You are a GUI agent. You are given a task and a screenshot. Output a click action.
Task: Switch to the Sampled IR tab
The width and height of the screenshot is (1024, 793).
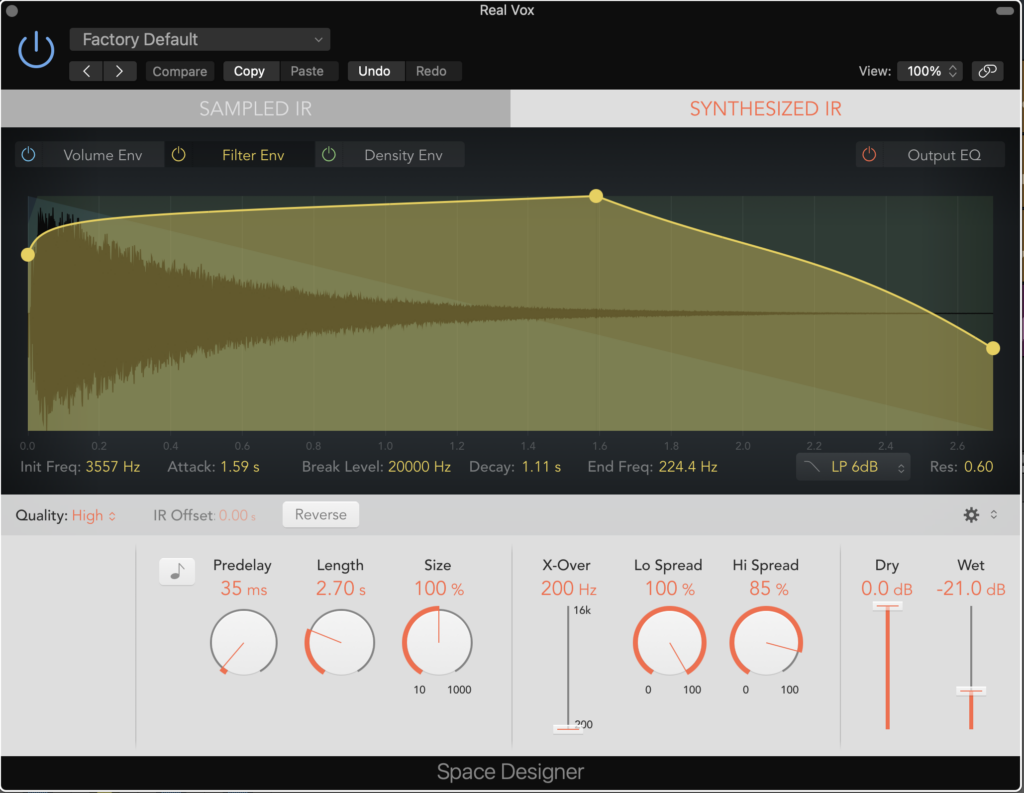[255, 108]
